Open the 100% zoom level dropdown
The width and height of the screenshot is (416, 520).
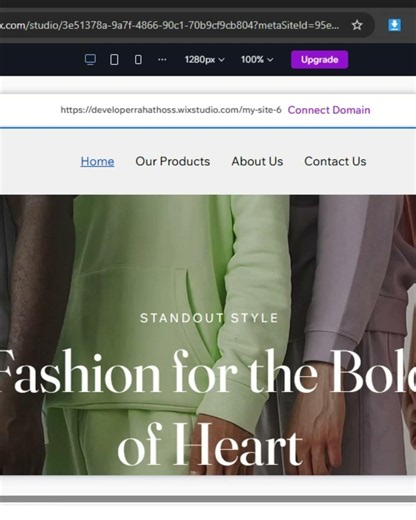(257, 60)
